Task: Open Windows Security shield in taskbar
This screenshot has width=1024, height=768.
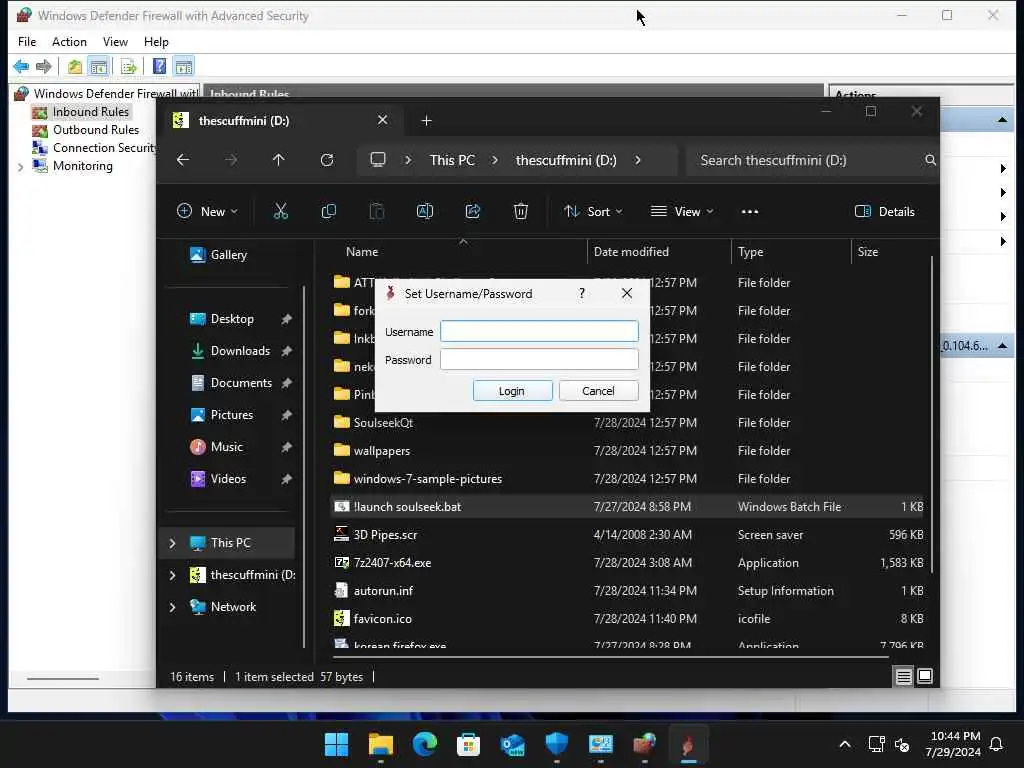Action: [x=556, y=744]
